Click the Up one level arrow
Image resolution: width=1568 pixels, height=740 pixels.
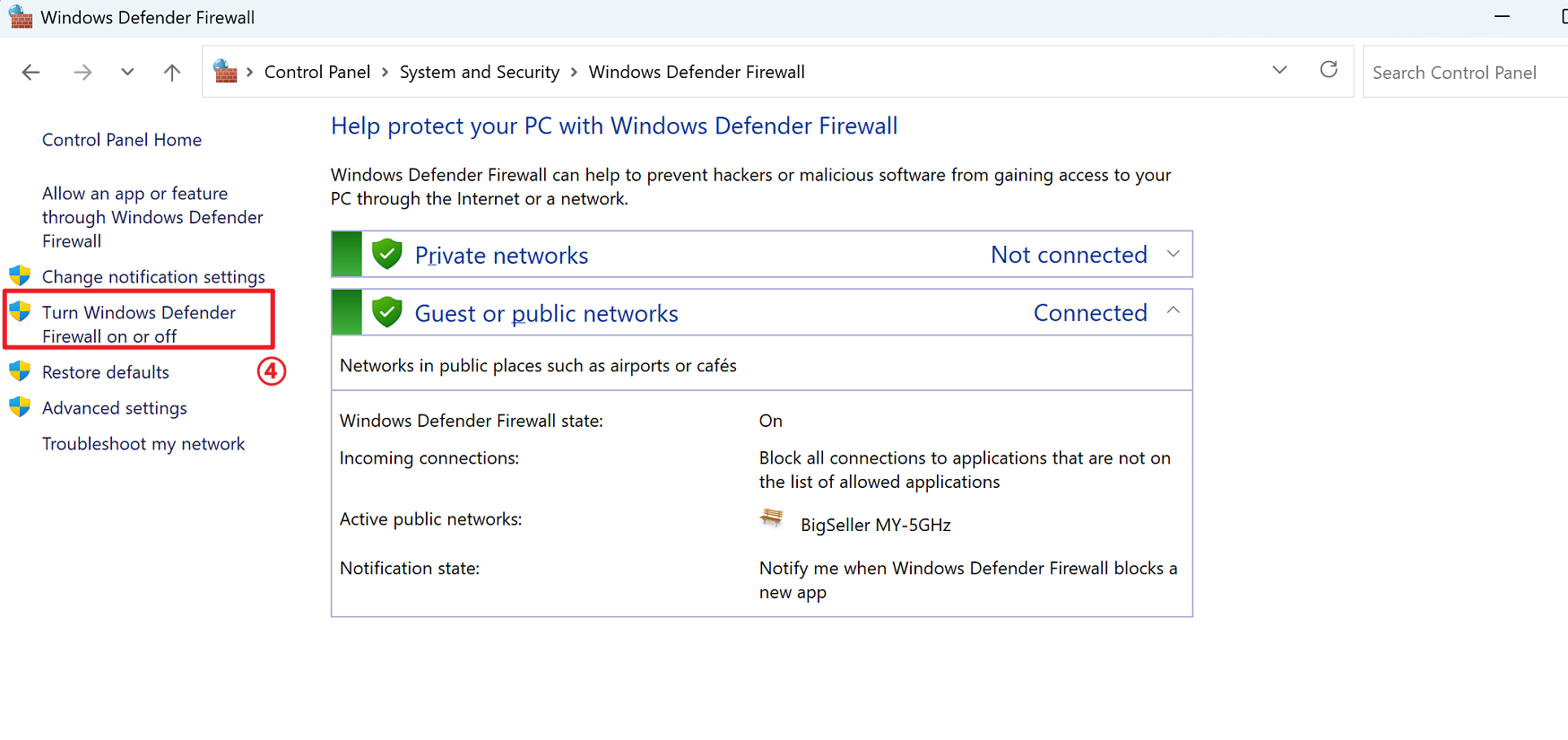pos(172,73)
